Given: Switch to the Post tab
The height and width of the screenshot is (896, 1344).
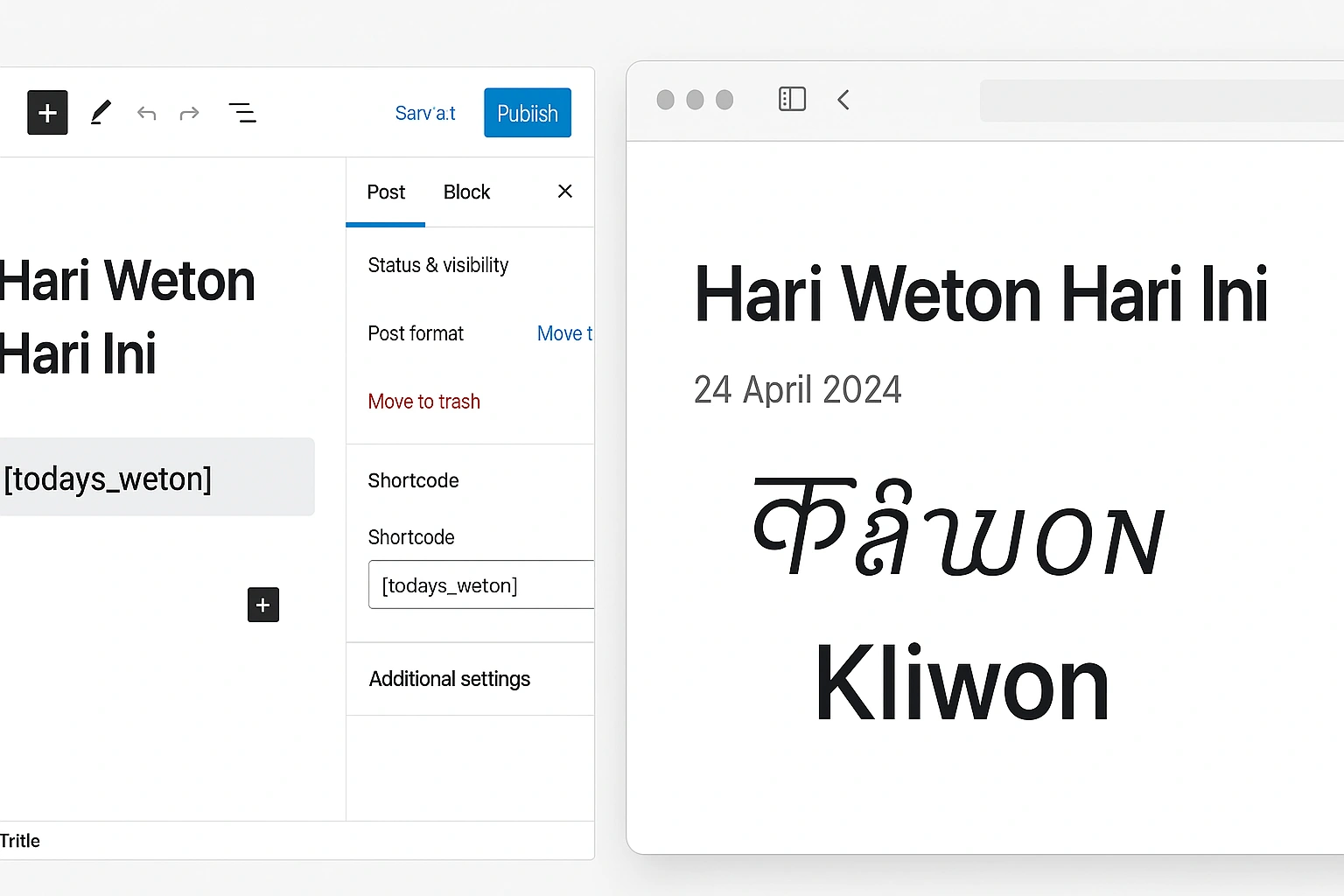Looking at the screenshot, I should tap(386, 192).
